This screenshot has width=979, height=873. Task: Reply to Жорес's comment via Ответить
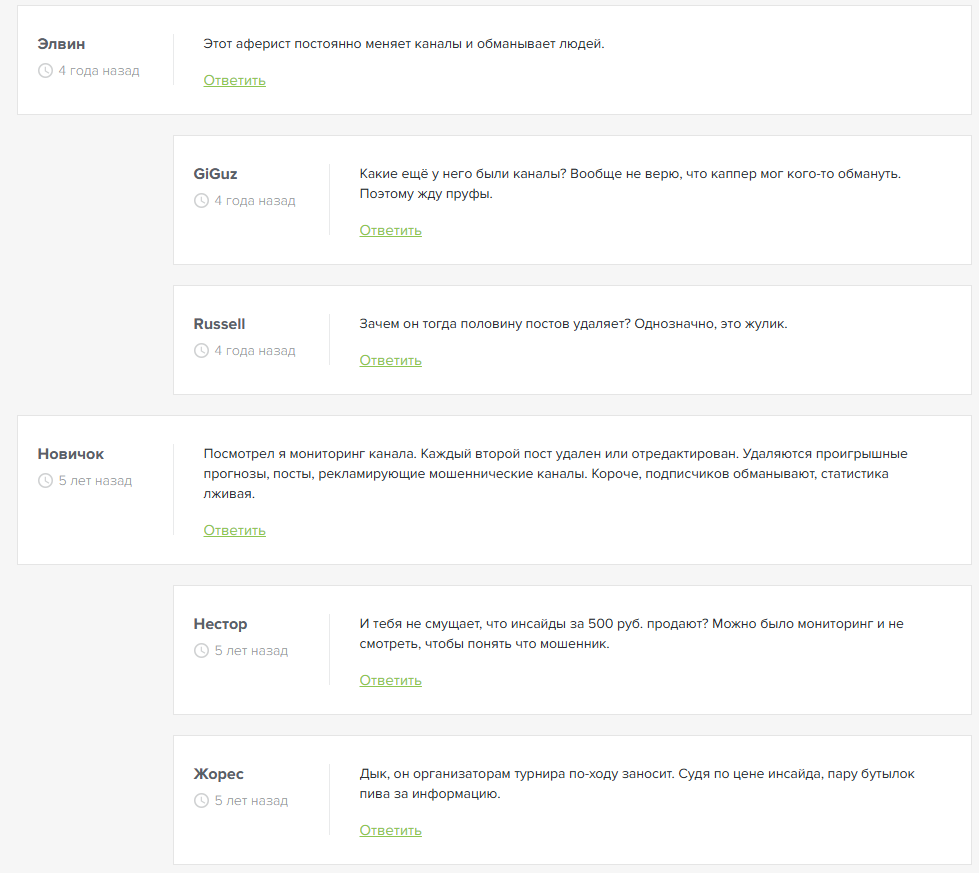point(391,831)
